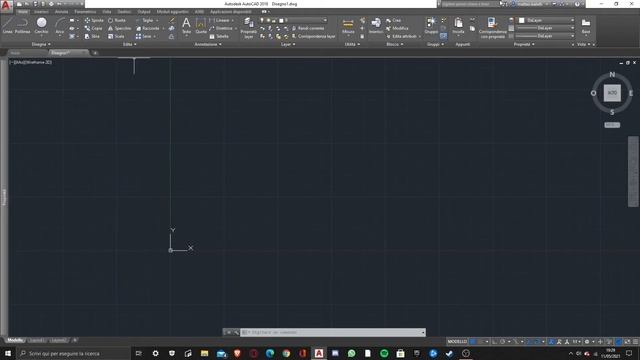This screenshot has height=360, width=640.
Task: Click the Misura measure tool
Action: [x=348, y=26]
